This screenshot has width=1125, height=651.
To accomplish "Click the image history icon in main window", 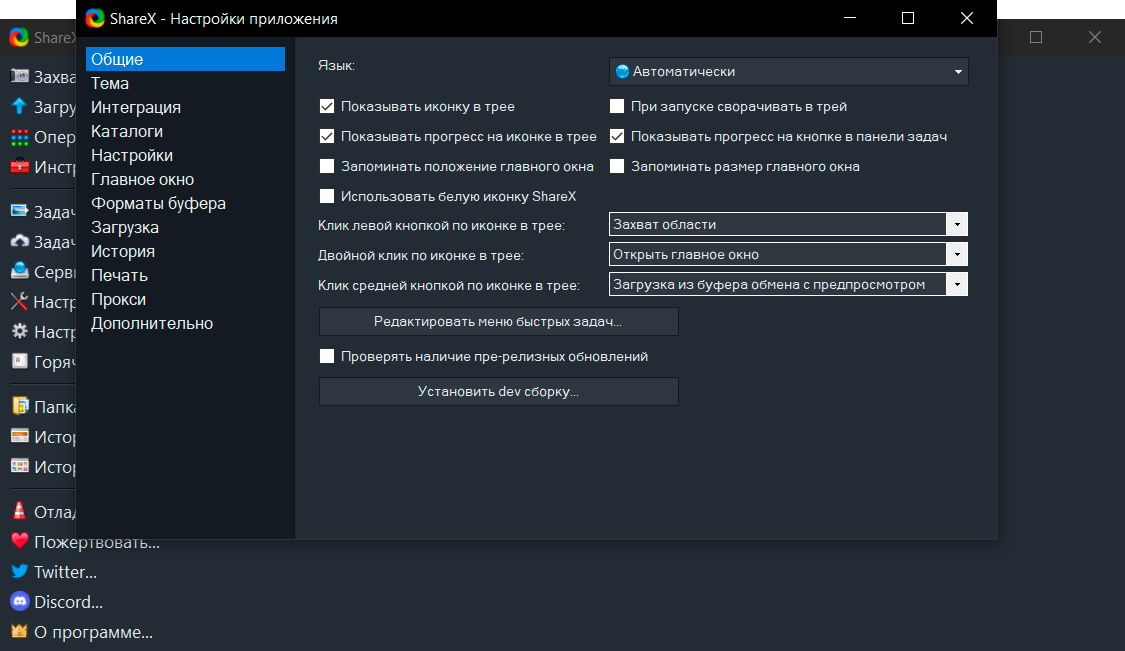I will click(20, 466).
